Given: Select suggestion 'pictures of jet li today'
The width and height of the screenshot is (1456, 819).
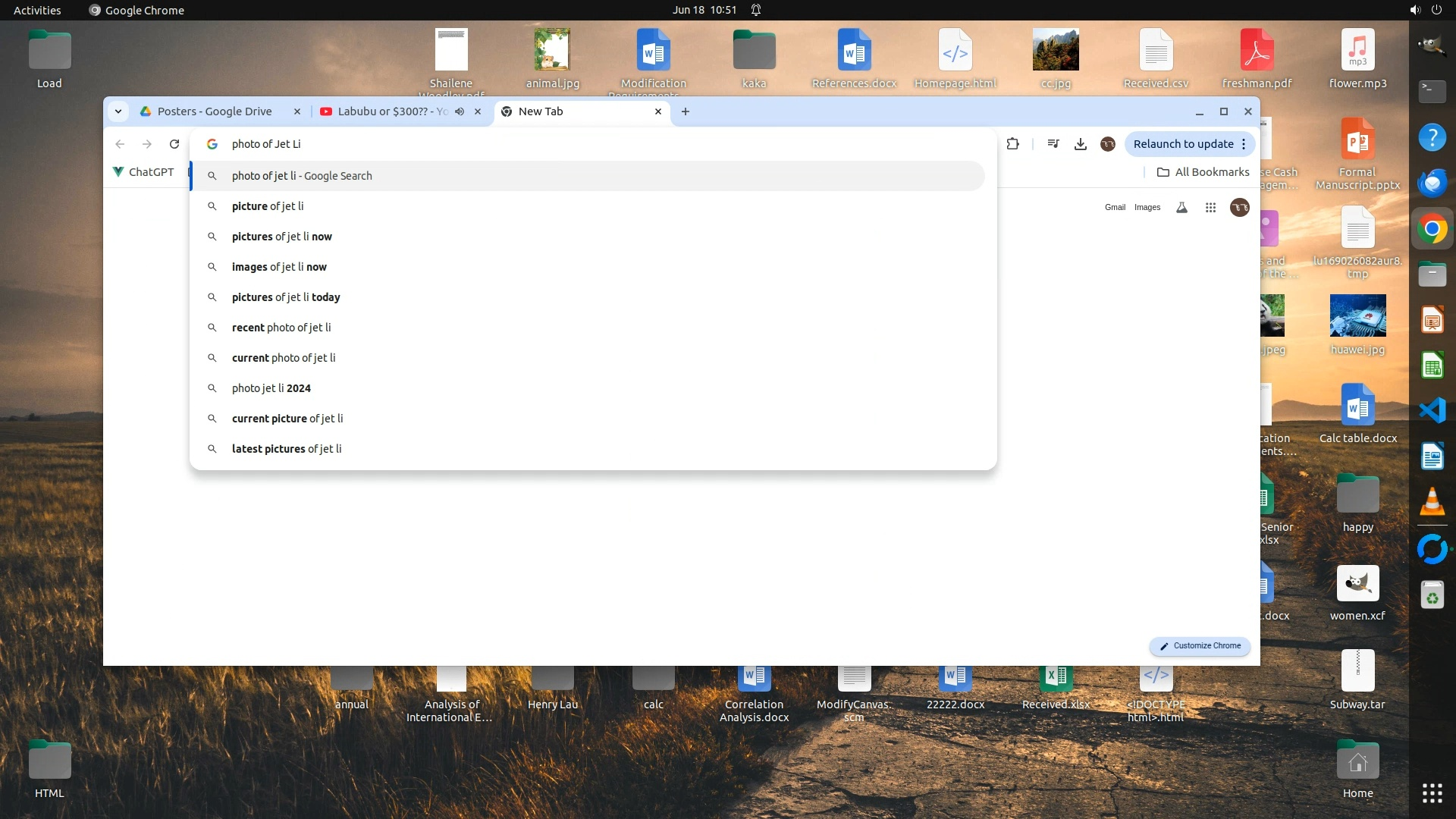Looking at the screenshot, I should (x=286, y=297).
